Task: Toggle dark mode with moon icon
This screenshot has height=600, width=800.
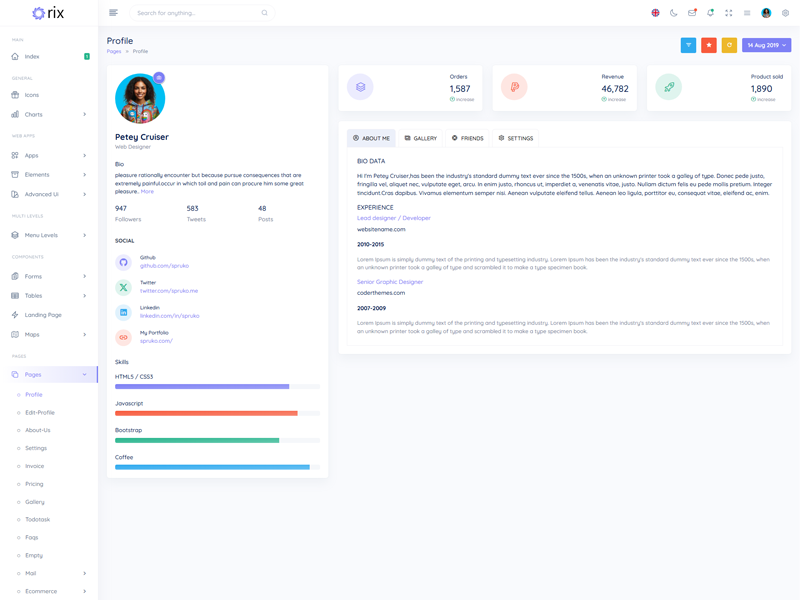Action: (673, 13)
